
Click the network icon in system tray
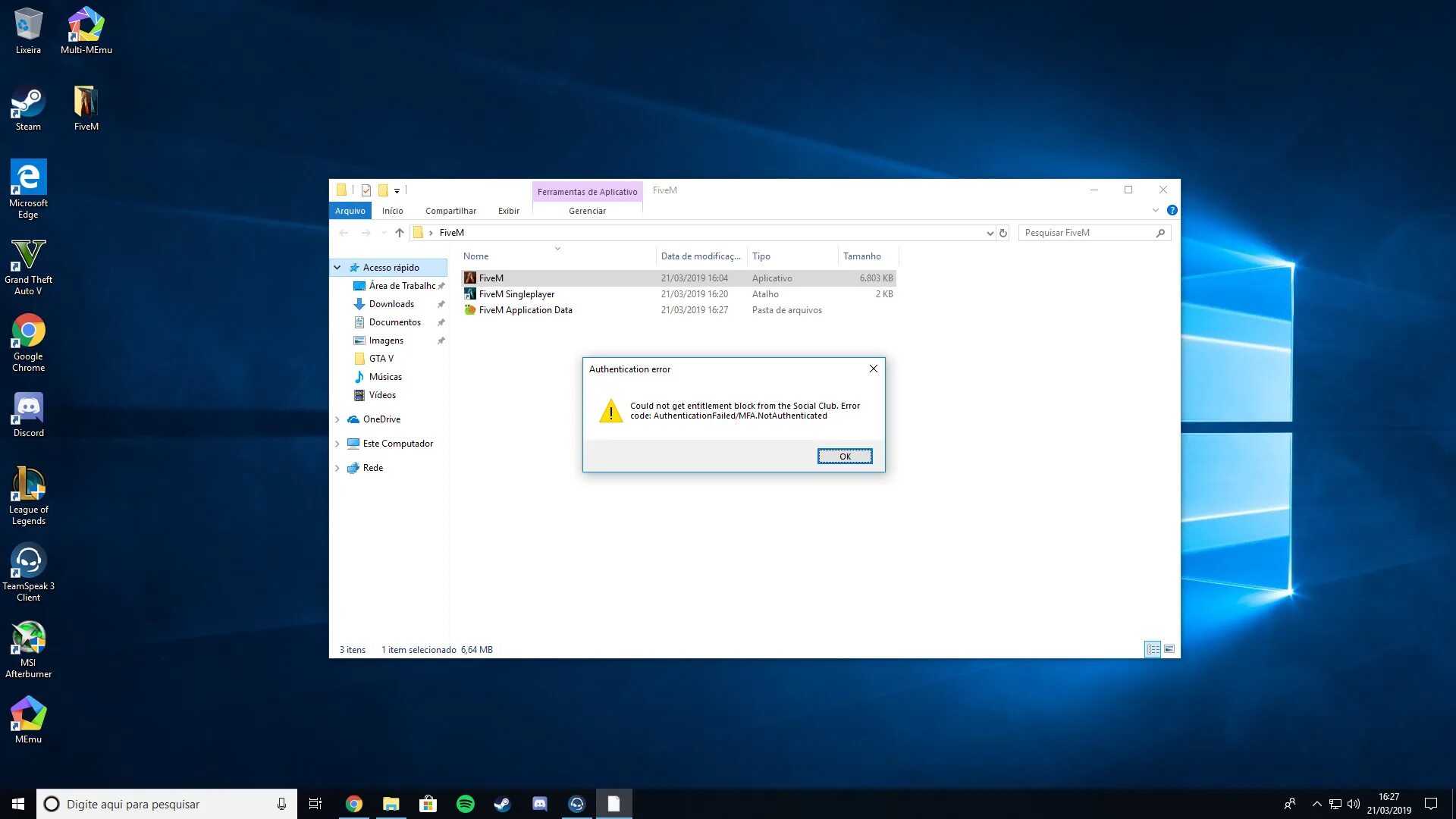click(1335, 804)
